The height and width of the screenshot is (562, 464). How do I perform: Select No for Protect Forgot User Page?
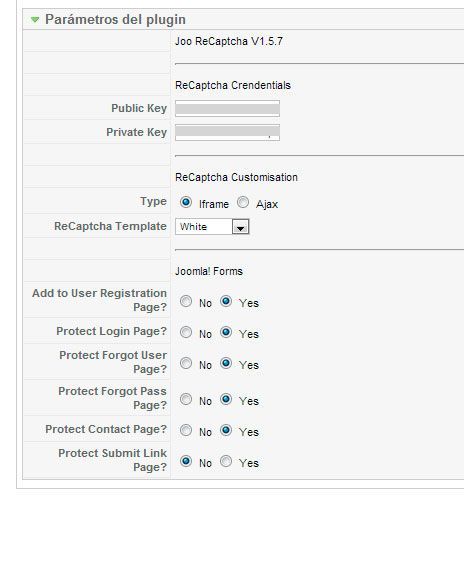(186, 363)
